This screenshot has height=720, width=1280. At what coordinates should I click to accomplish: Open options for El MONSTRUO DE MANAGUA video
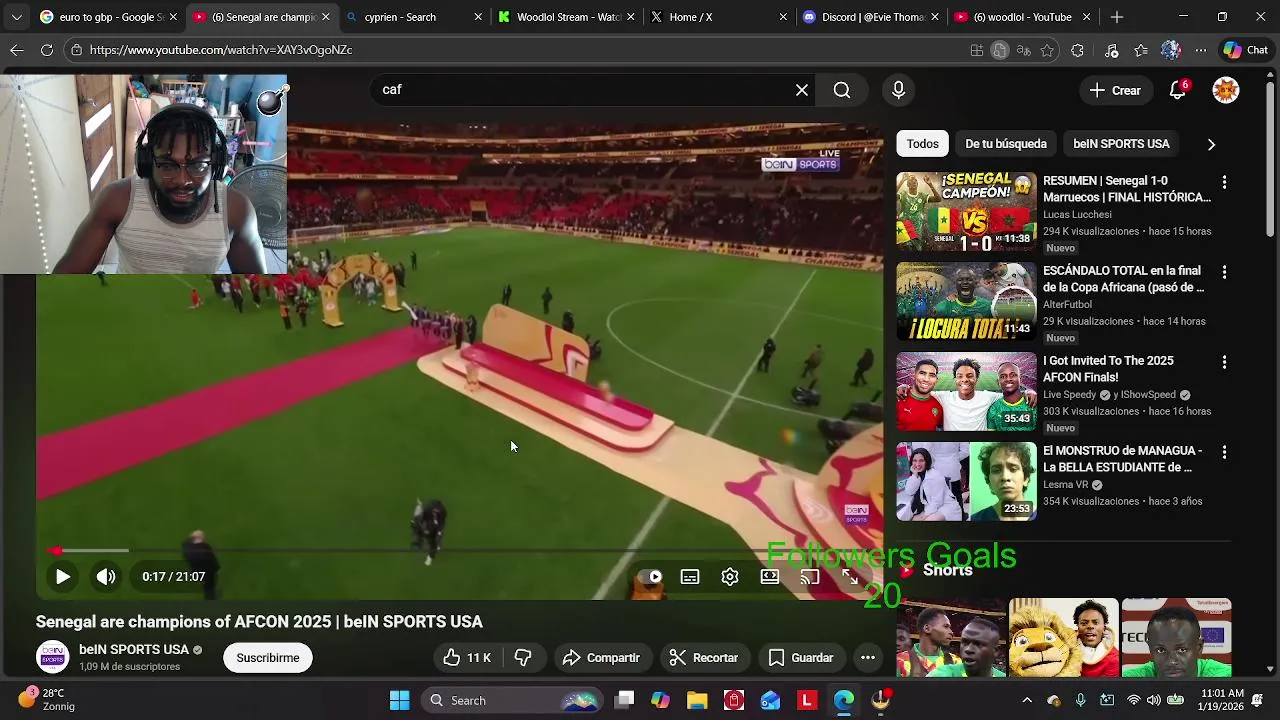(1224, 452)
